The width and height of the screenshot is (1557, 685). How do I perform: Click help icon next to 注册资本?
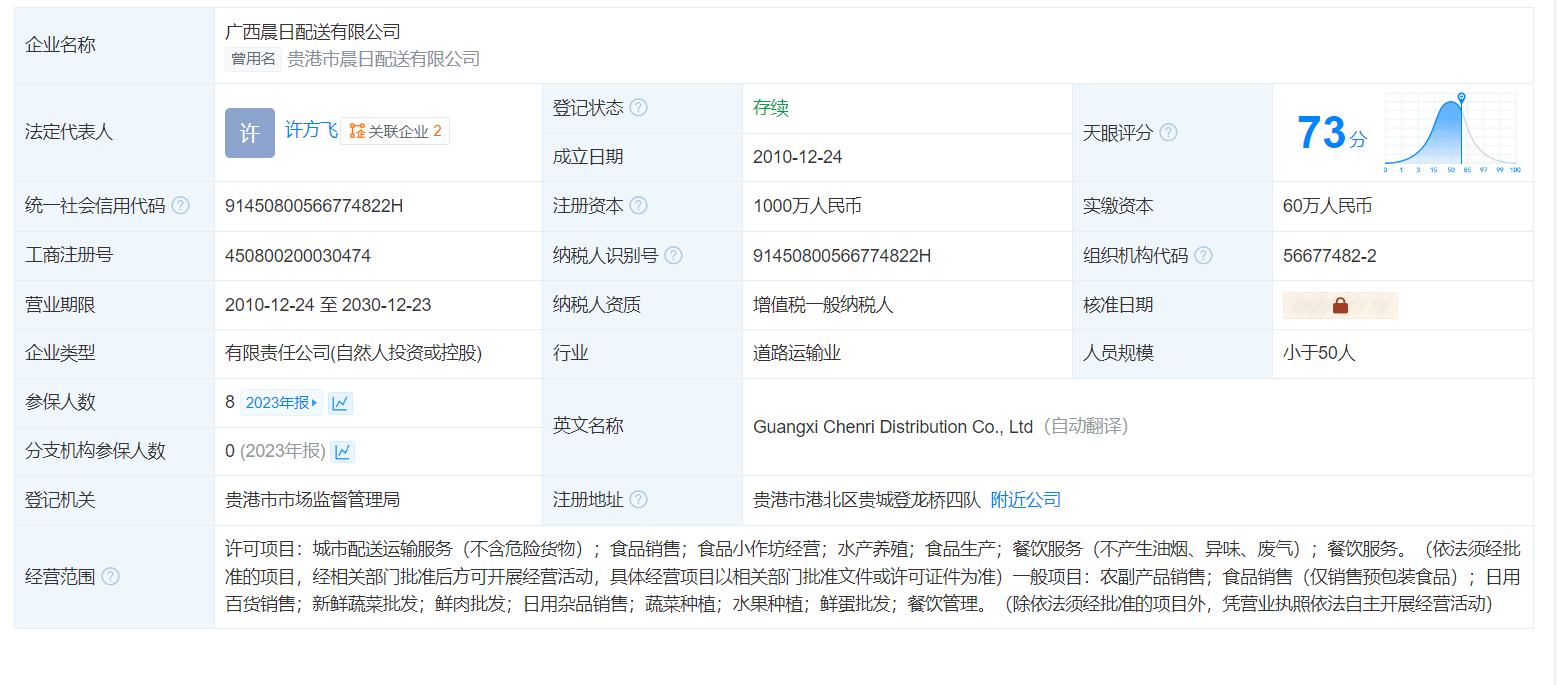638,205
